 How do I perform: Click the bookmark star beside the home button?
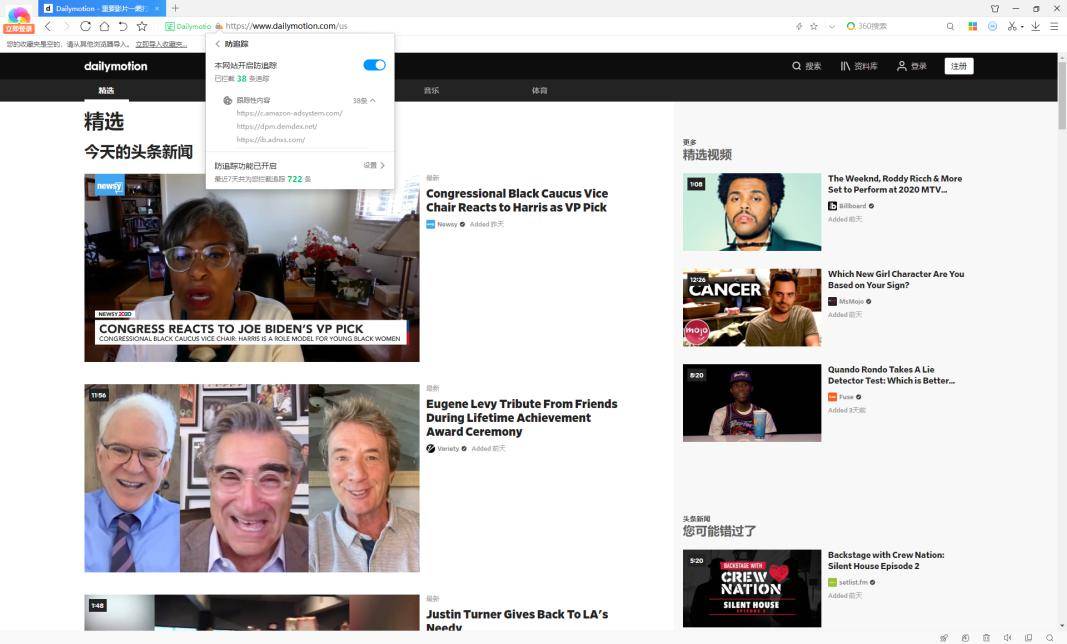coord(142,26)
